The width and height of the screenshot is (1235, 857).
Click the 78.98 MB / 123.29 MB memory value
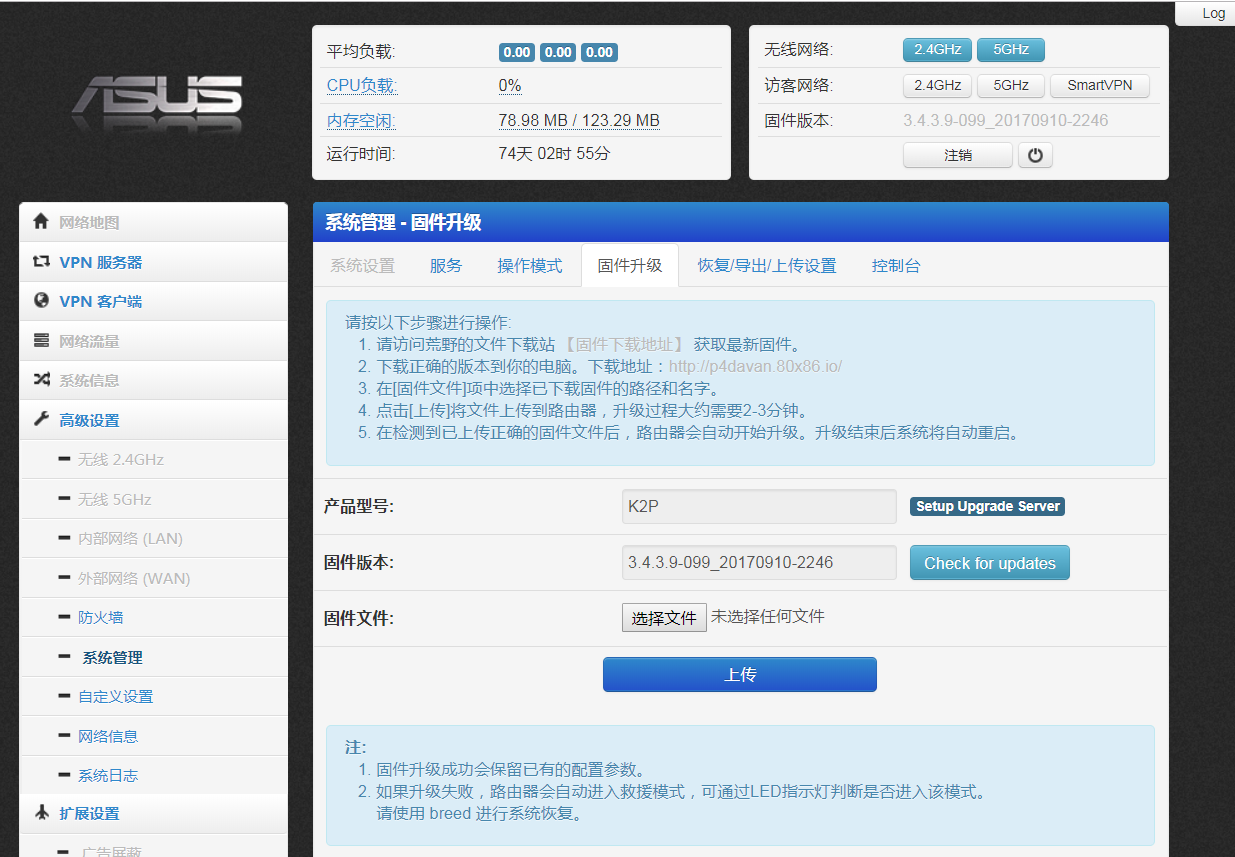pyautogui.click(x=579, y=121)
